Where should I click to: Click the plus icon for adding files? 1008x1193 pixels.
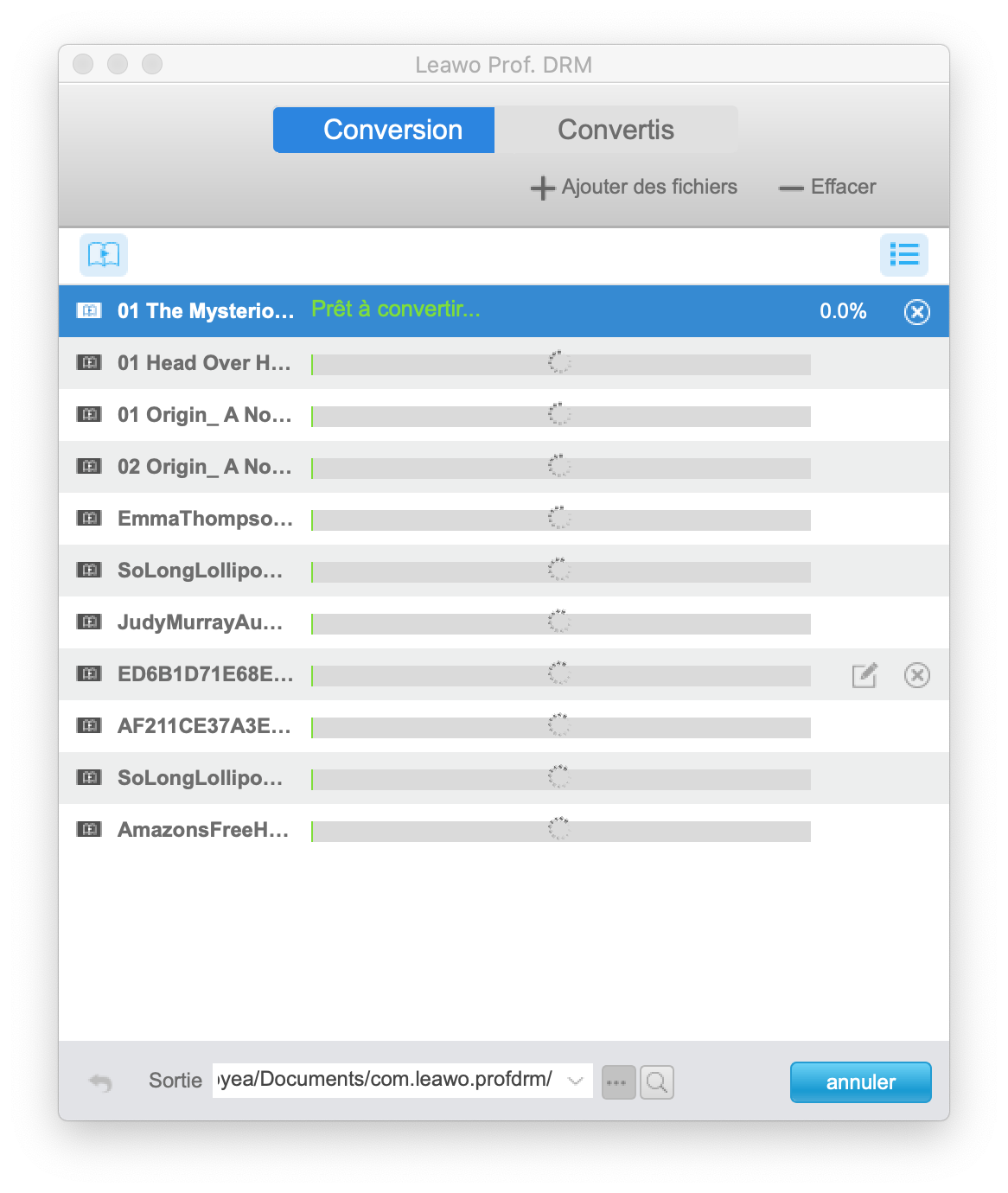tap(542, 188)
